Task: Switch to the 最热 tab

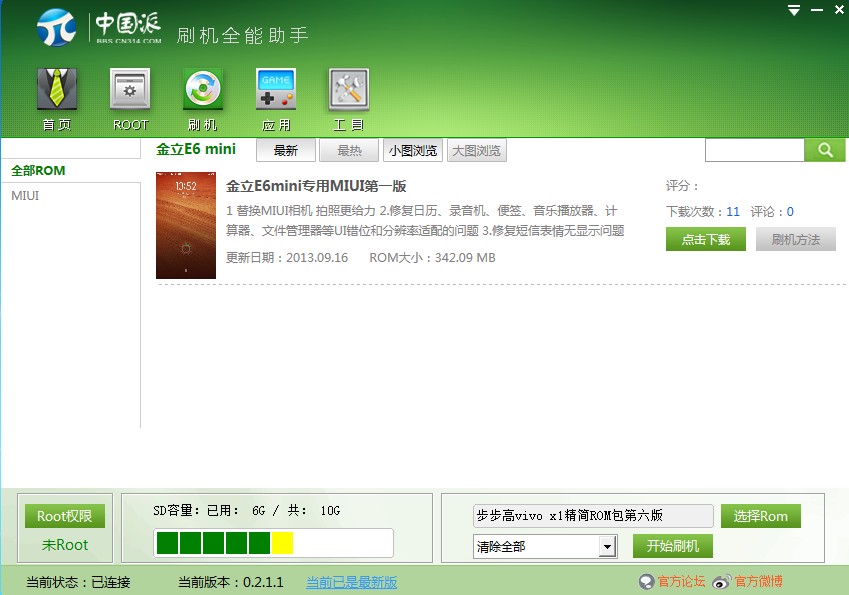Action: click(349, 151)
